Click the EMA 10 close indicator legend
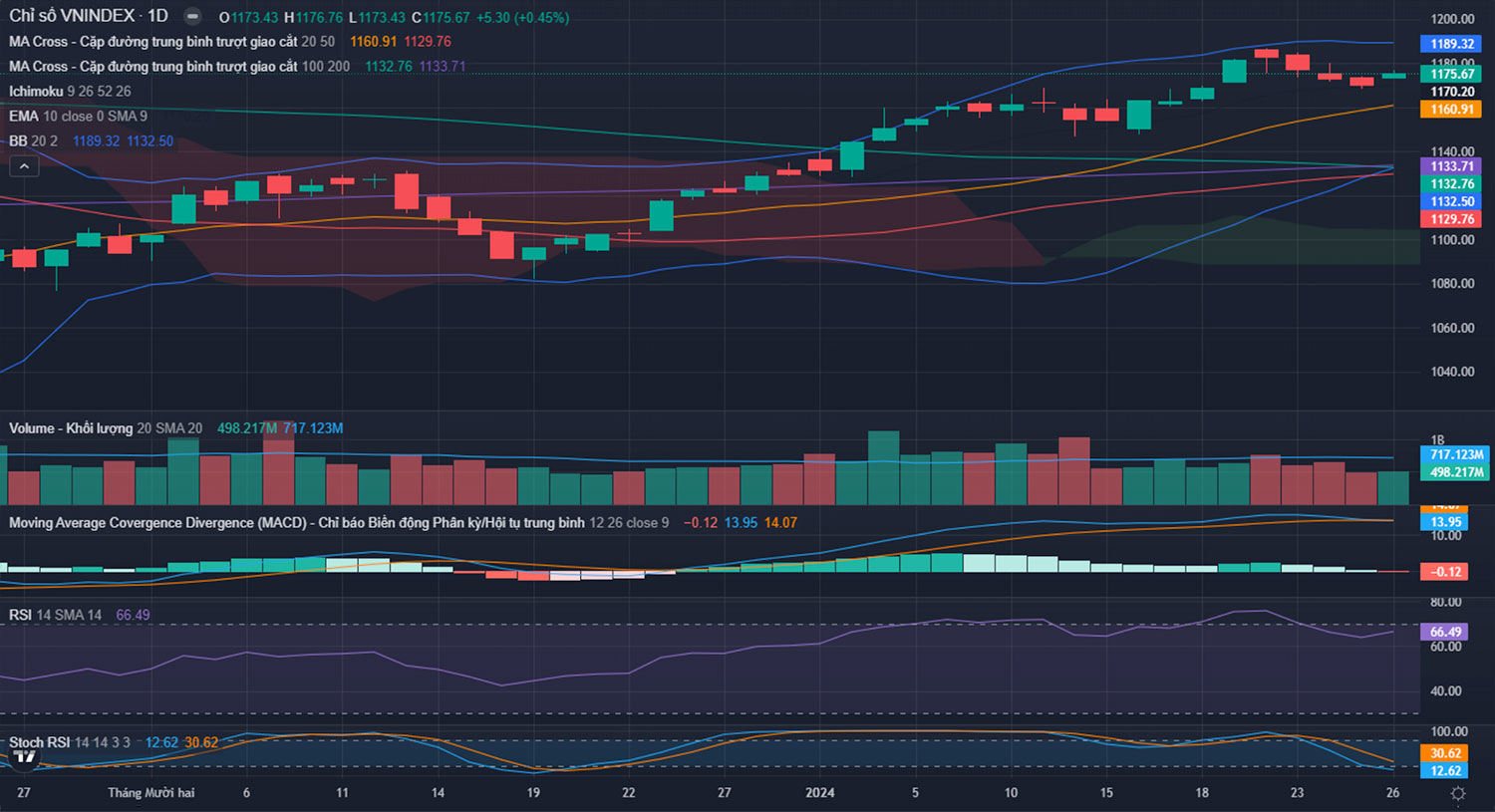 [x=78, y=117]
